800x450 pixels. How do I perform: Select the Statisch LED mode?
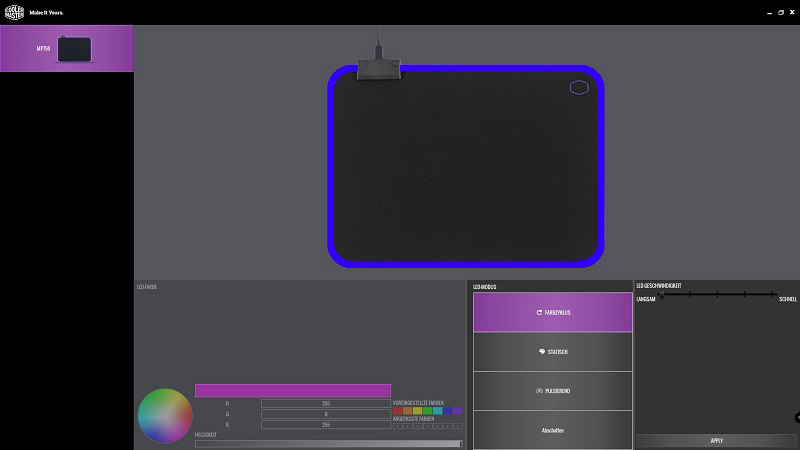click(553, 352)
